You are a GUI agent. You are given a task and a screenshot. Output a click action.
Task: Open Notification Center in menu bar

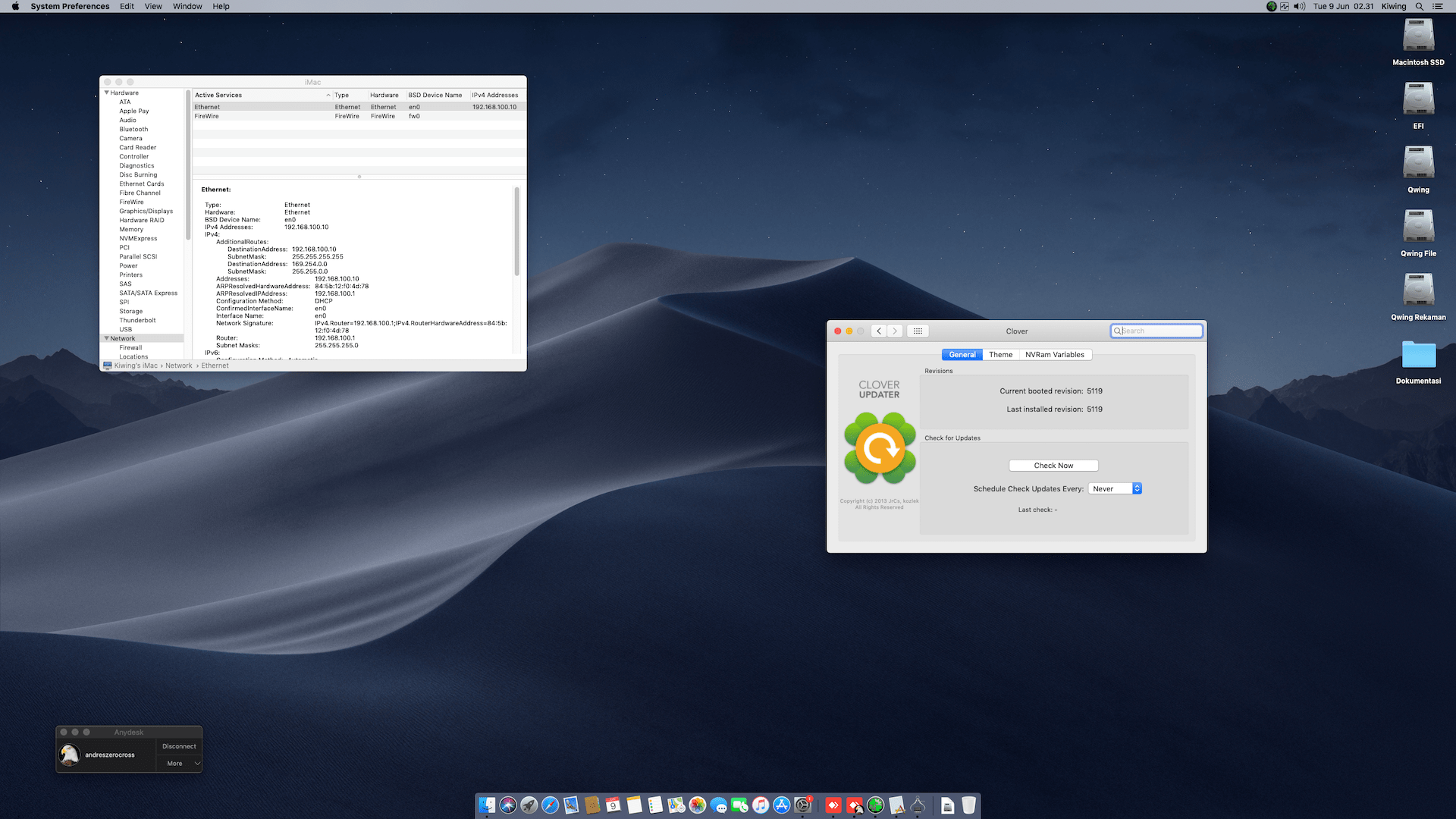pos(1437,6)
